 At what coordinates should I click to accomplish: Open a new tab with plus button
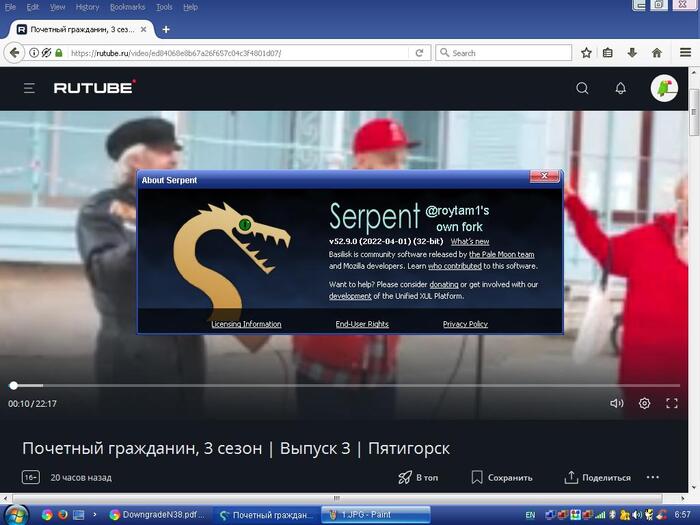point(166,29)
